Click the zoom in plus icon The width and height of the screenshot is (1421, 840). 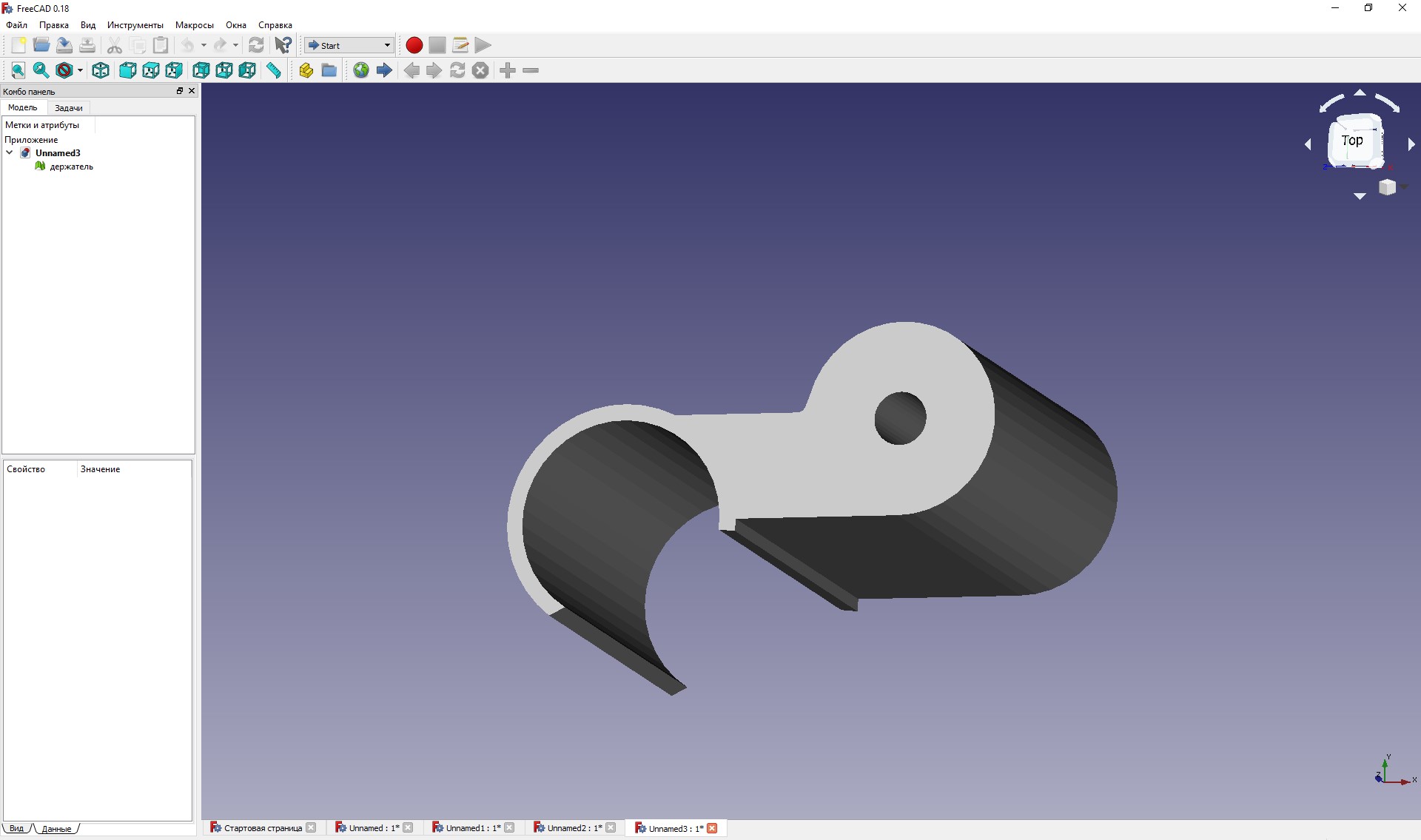point(508,70)
